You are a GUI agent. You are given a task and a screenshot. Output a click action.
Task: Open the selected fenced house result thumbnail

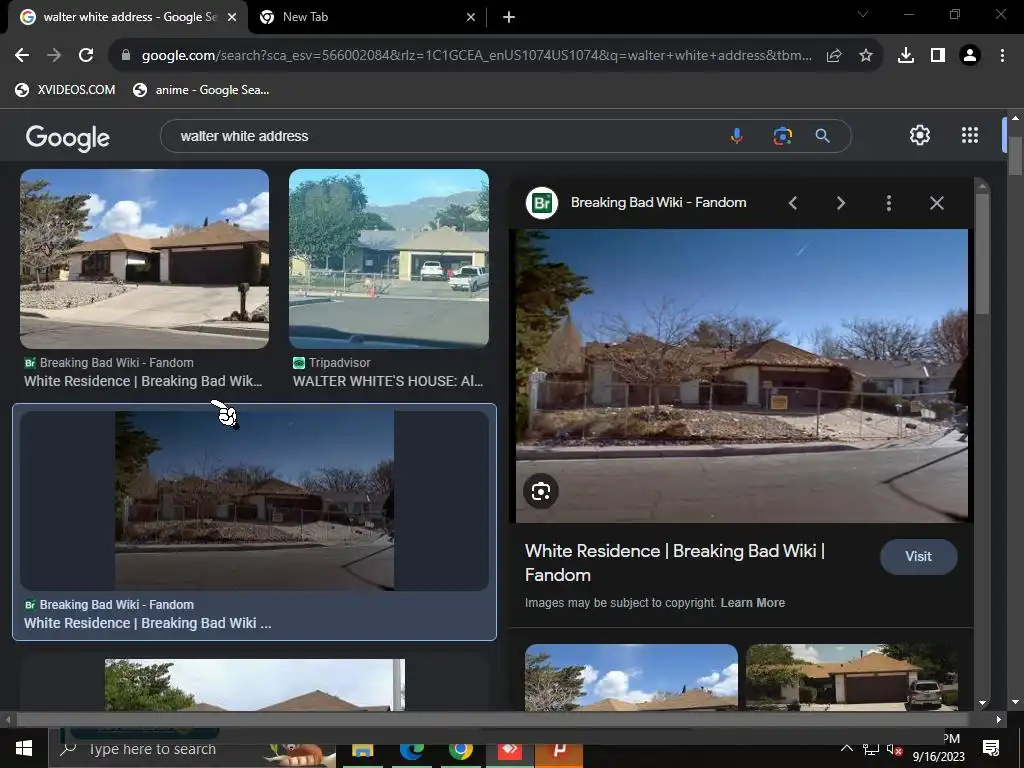[254, 501]
